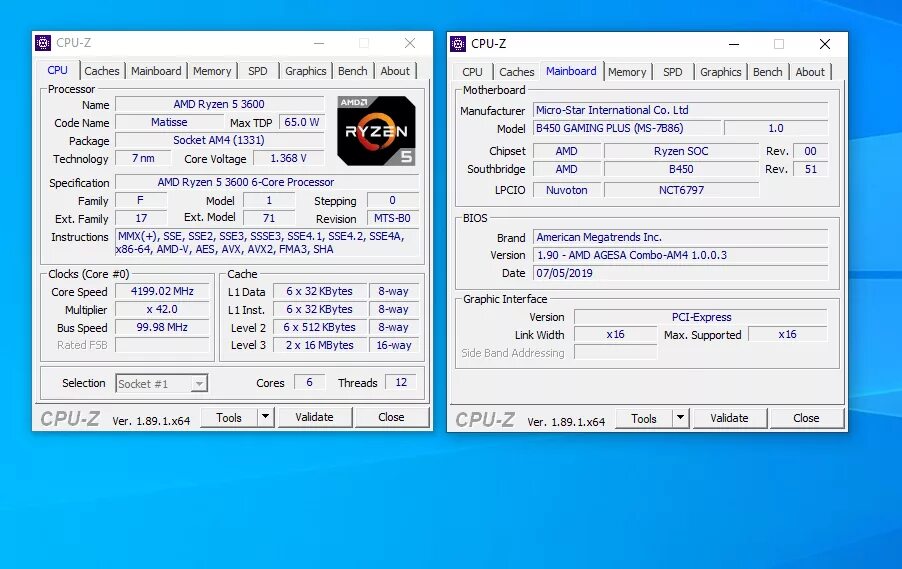Click the Max. Supported x16 value
Image resolution: width=902 pixels, height=569 pixels.
tap(788, 334)
